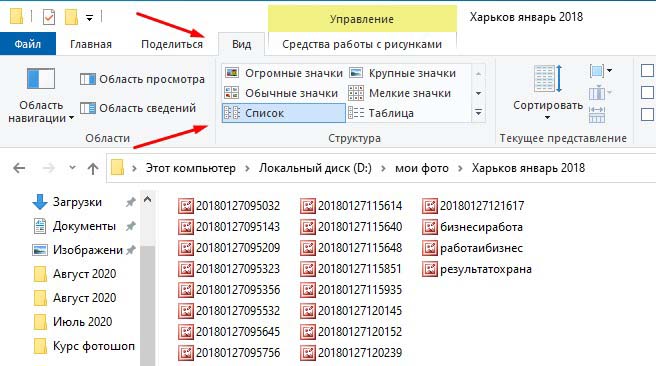Tick the bottom checkbox in the ribbon
656x366 pixels.
tap(648, 114)
